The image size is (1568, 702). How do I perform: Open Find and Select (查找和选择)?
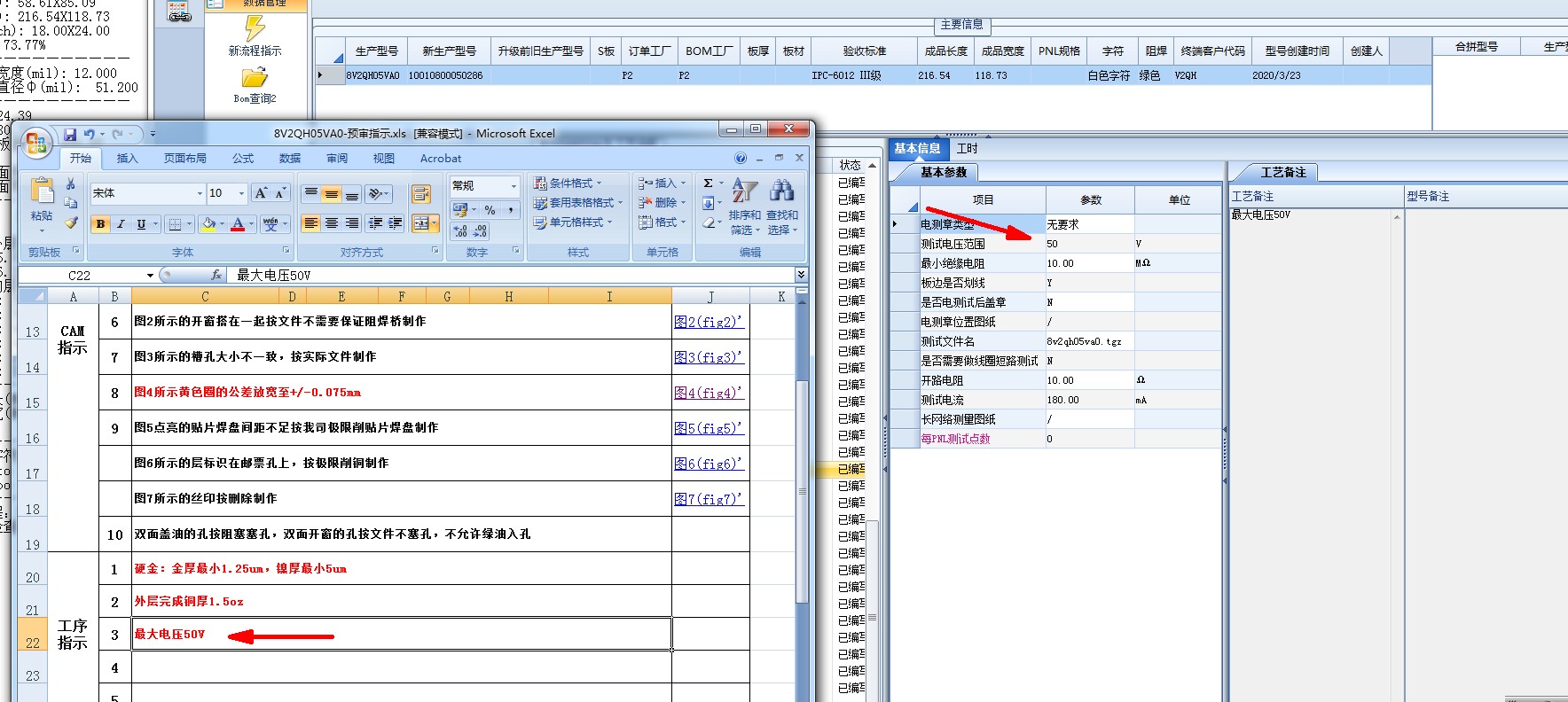pos(782,206)
